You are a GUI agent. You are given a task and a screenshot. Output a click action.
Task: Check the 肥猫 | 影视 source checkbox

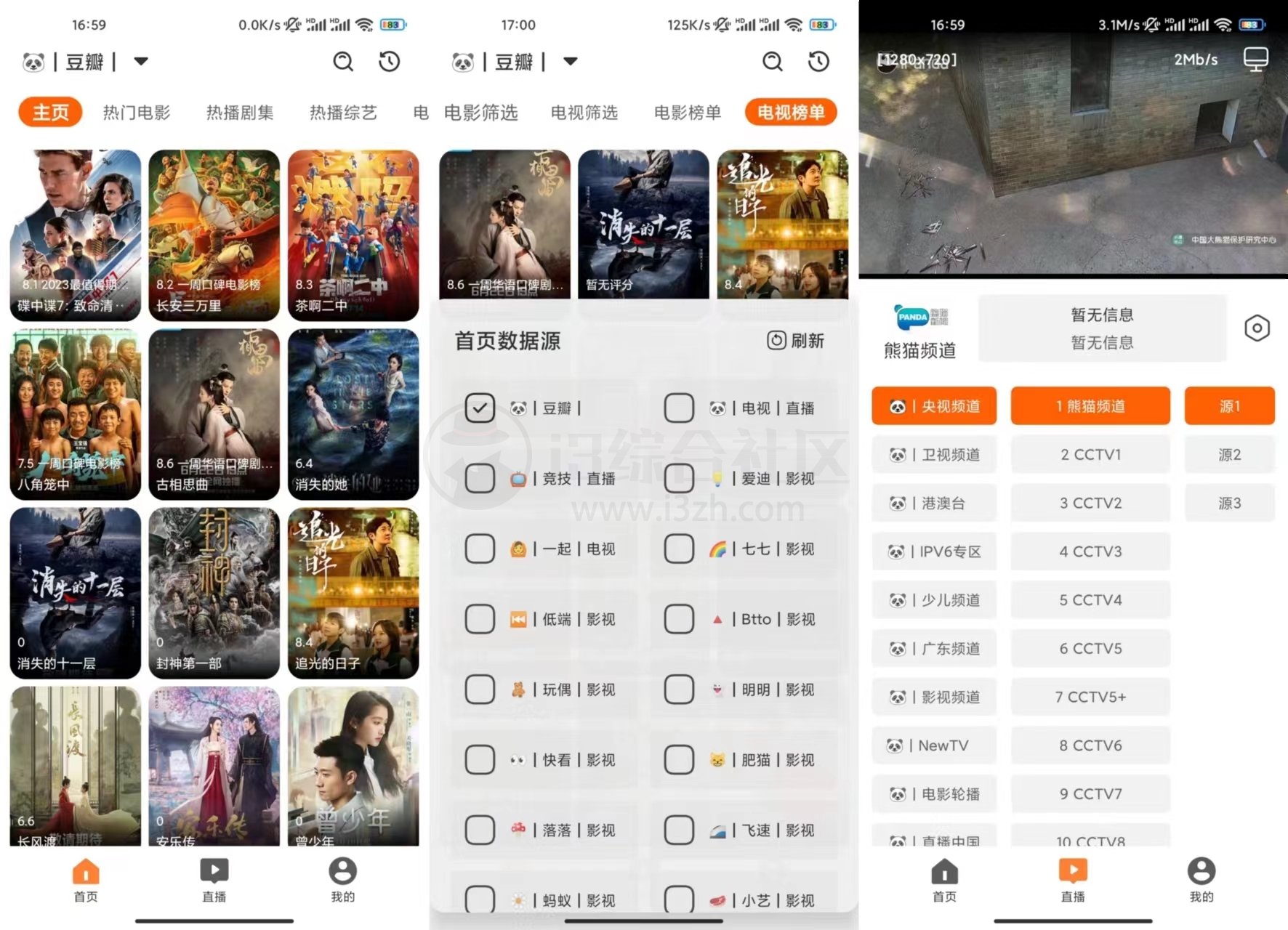tap(679, 760)
